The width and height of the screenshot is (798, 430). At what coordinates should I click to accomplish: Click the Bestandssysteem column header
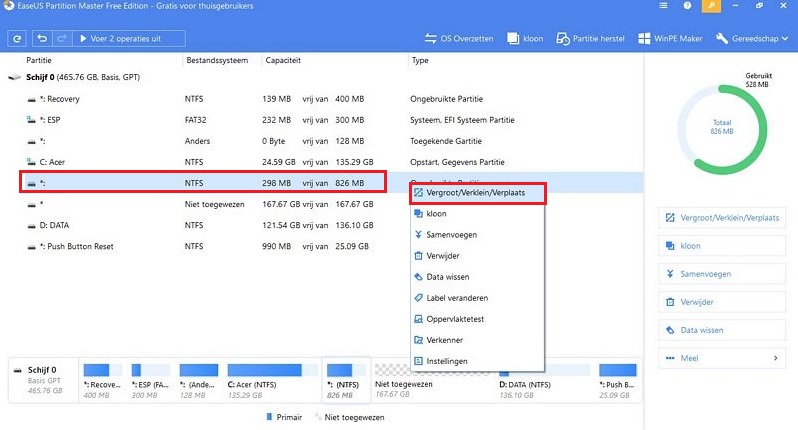[217, 60]
